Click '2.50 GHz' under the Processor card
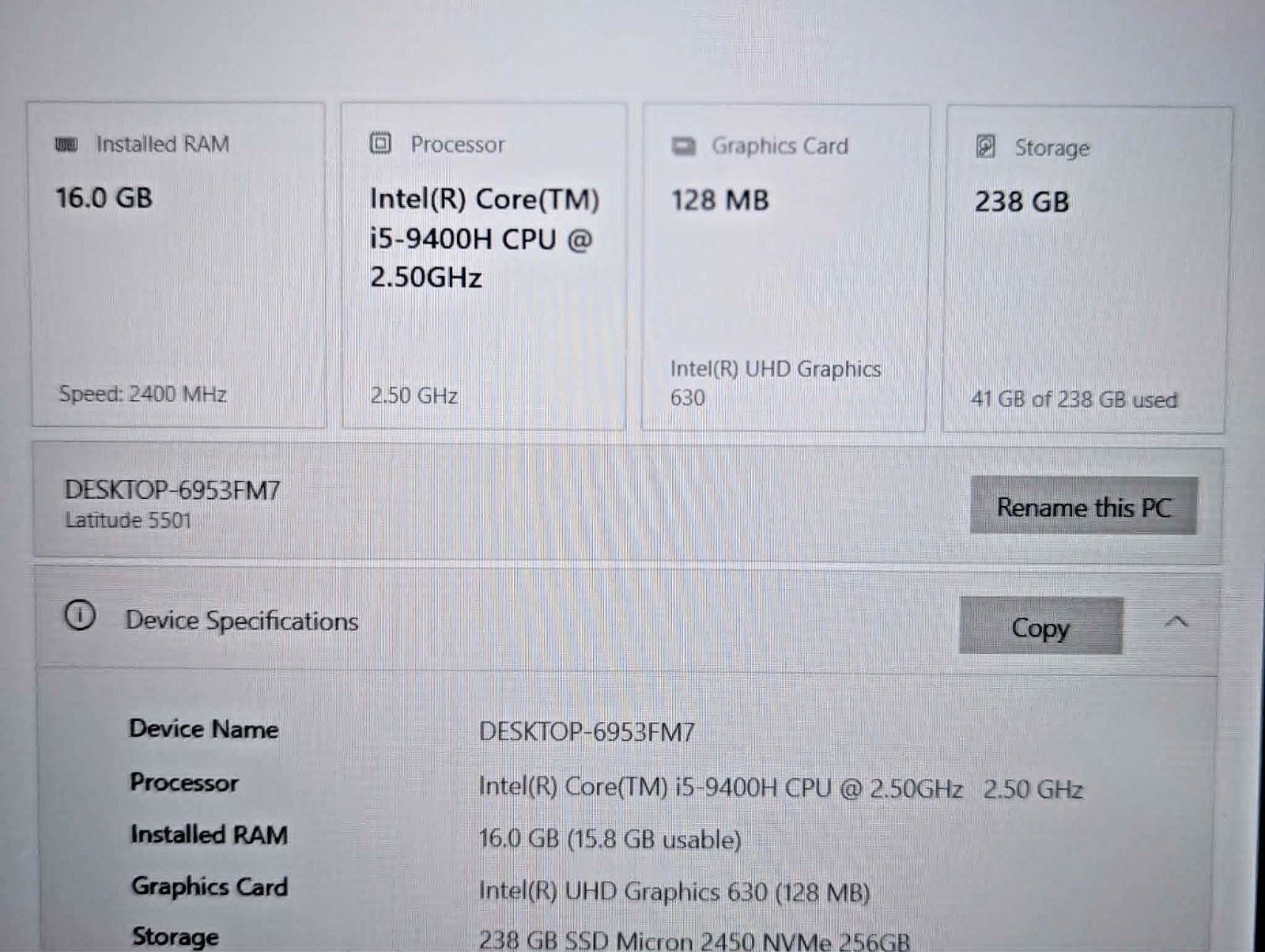The width and height of the screenshot is (1265, 952). coord(413,395)
